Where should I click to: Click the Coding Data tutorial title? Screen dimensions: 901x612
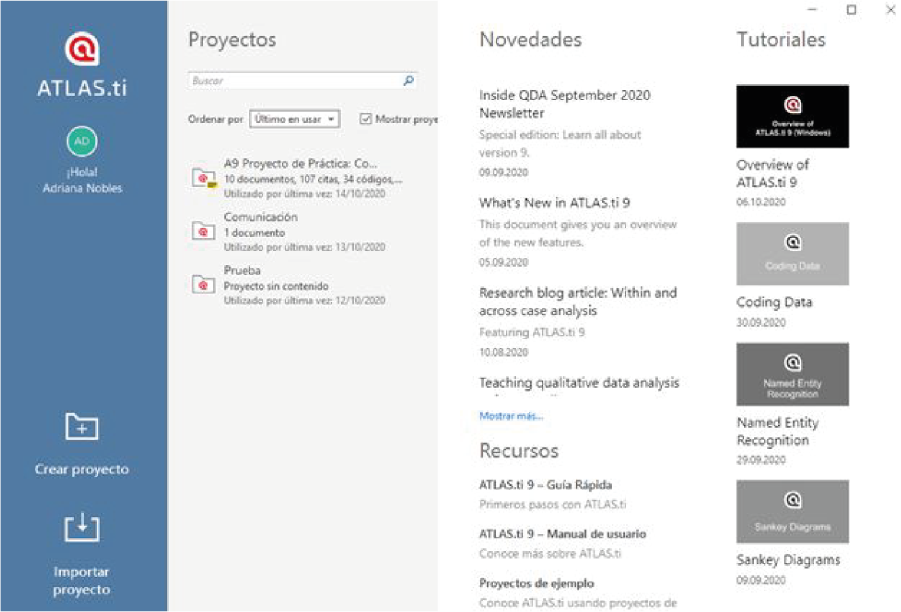(x=774, y=302)
